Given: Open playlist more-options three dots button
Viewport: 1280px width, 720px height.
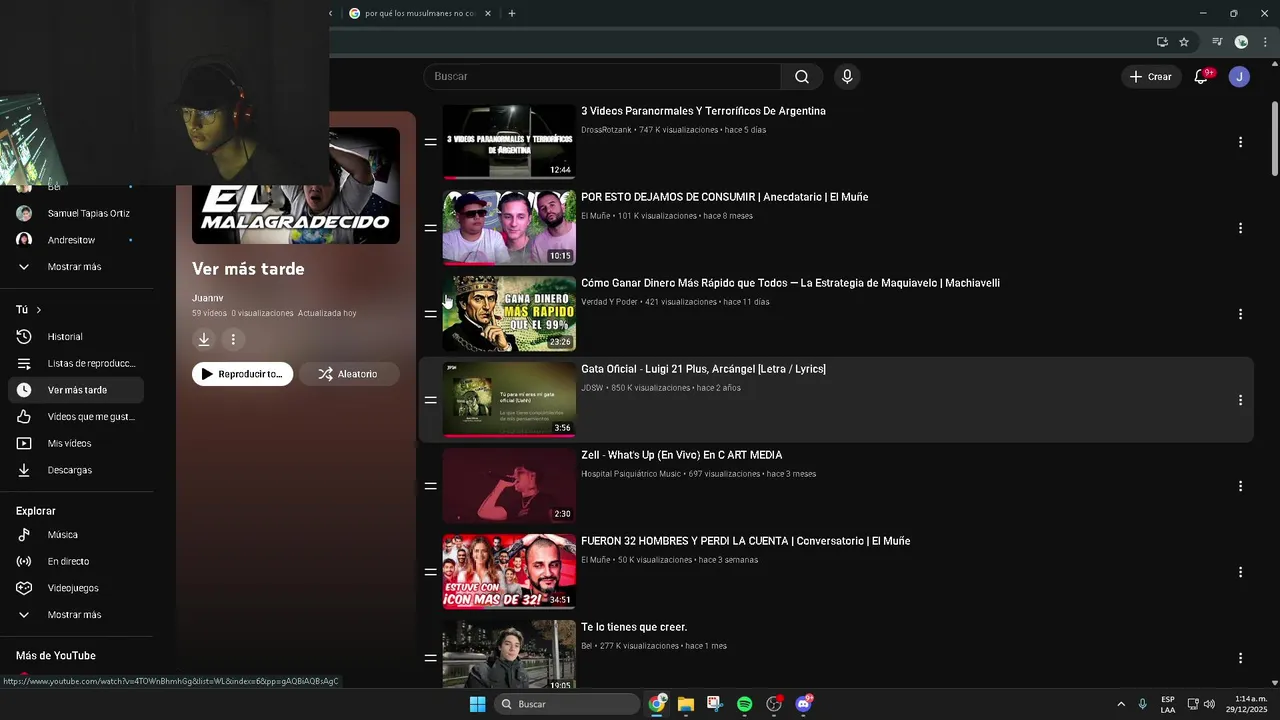Looking at the screenshot, I should [233, 340].
